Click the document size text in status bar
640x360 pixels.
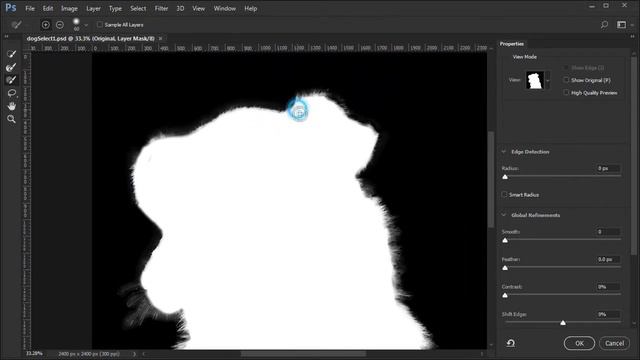89,354
